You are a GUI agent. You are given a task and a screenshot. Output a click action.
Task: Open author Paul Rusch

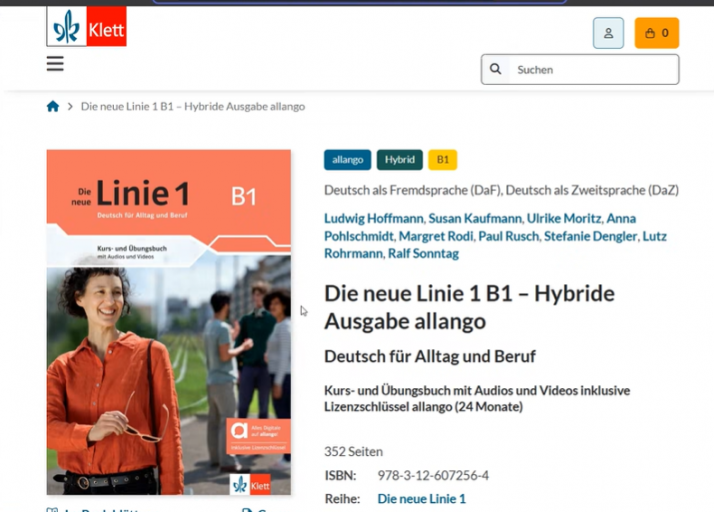point(508,236)
